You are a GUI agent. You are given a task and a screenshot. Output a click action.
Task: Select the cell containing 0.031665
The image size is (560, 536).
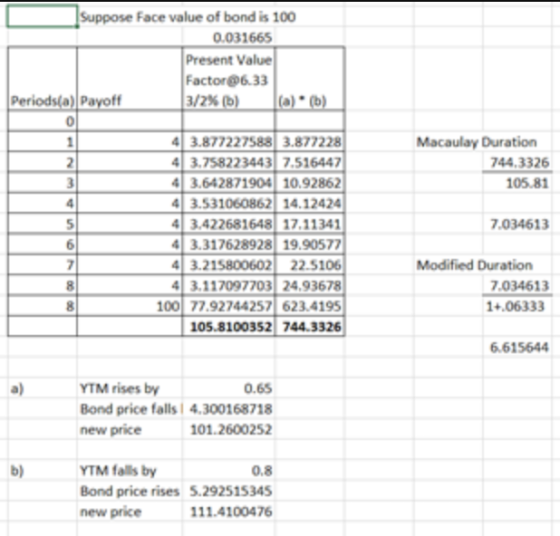point(229,37)
